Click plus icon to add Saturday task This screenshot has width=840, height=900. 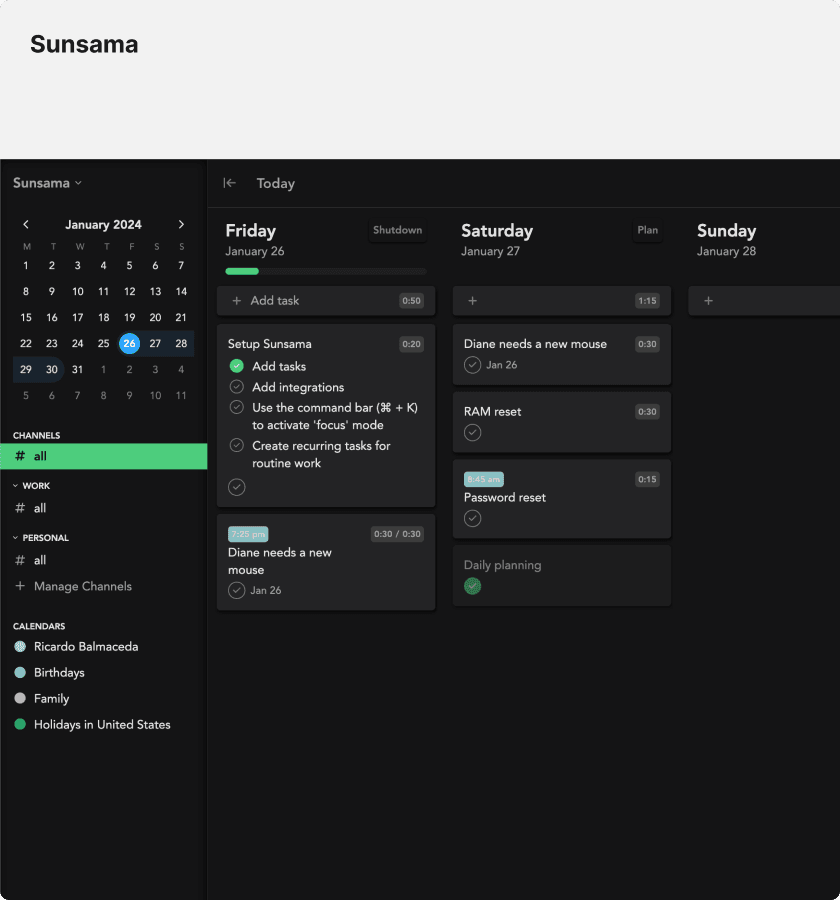coord(473,301)
